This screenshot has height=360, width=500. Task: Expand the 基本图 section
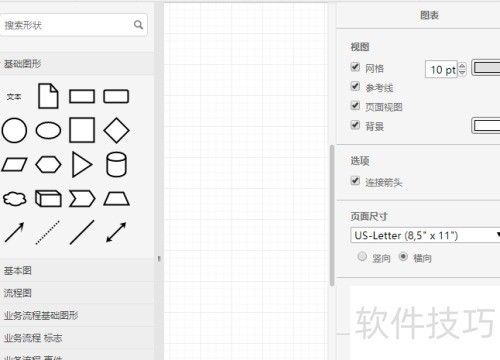[77, 270]
